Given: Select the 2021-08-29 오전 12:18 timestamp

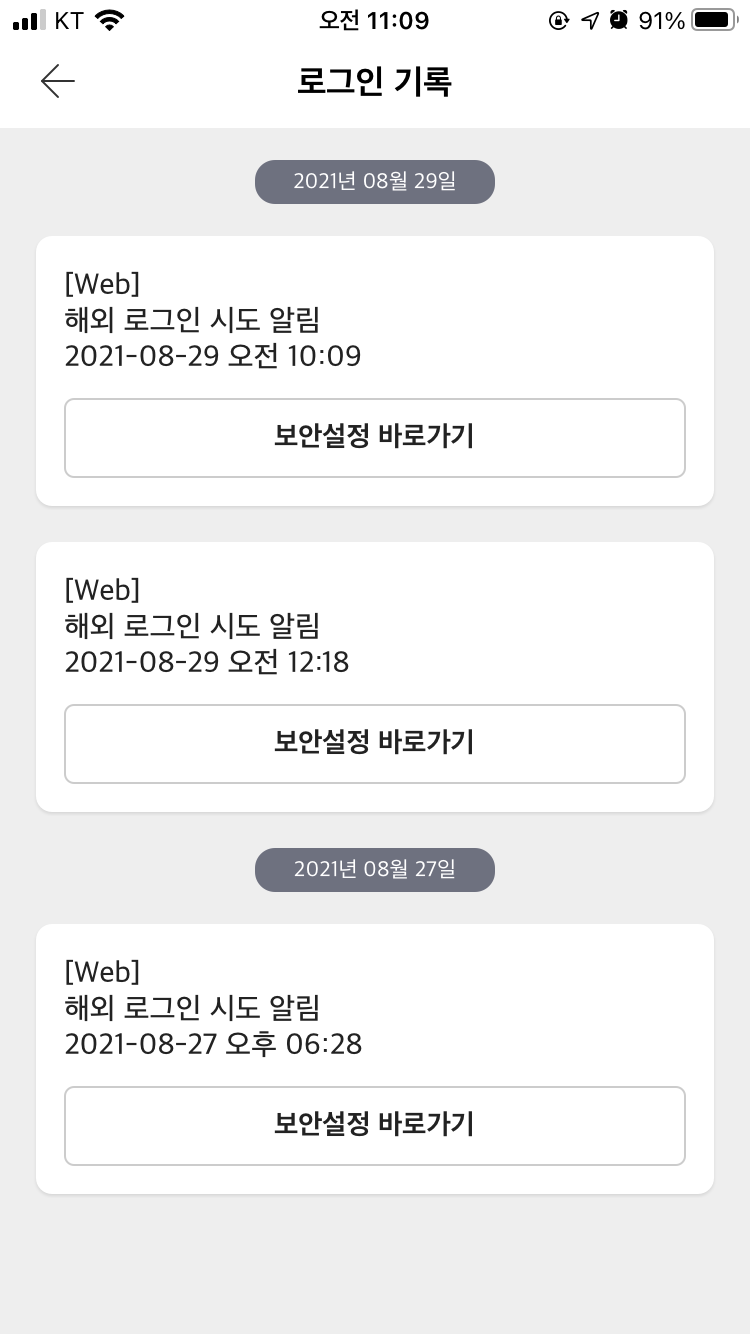Looking at the screenshot, I should coord(206,662).
